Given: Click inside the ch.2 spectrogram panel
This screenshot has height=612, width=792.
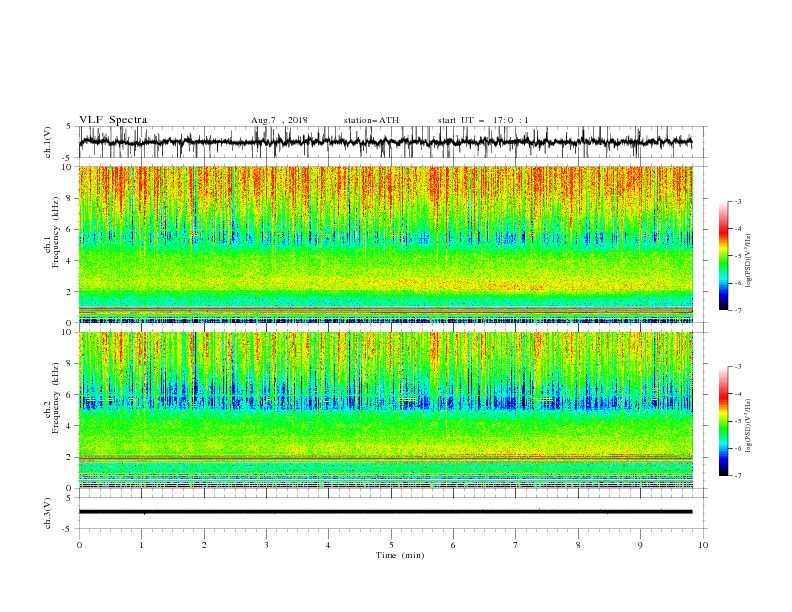Looking at the screenshot, I should tap(385, 410).
